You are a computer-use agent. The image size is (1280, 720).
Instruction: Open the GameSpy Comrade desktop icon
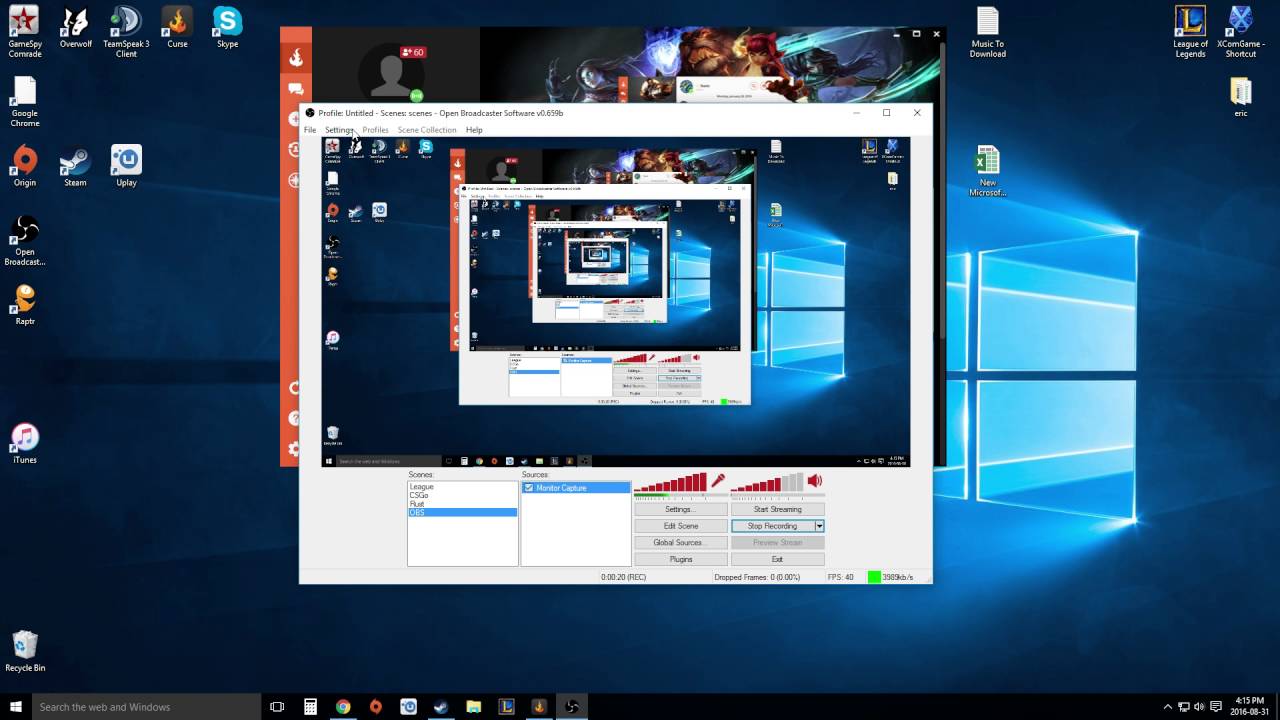pos(25,32)
